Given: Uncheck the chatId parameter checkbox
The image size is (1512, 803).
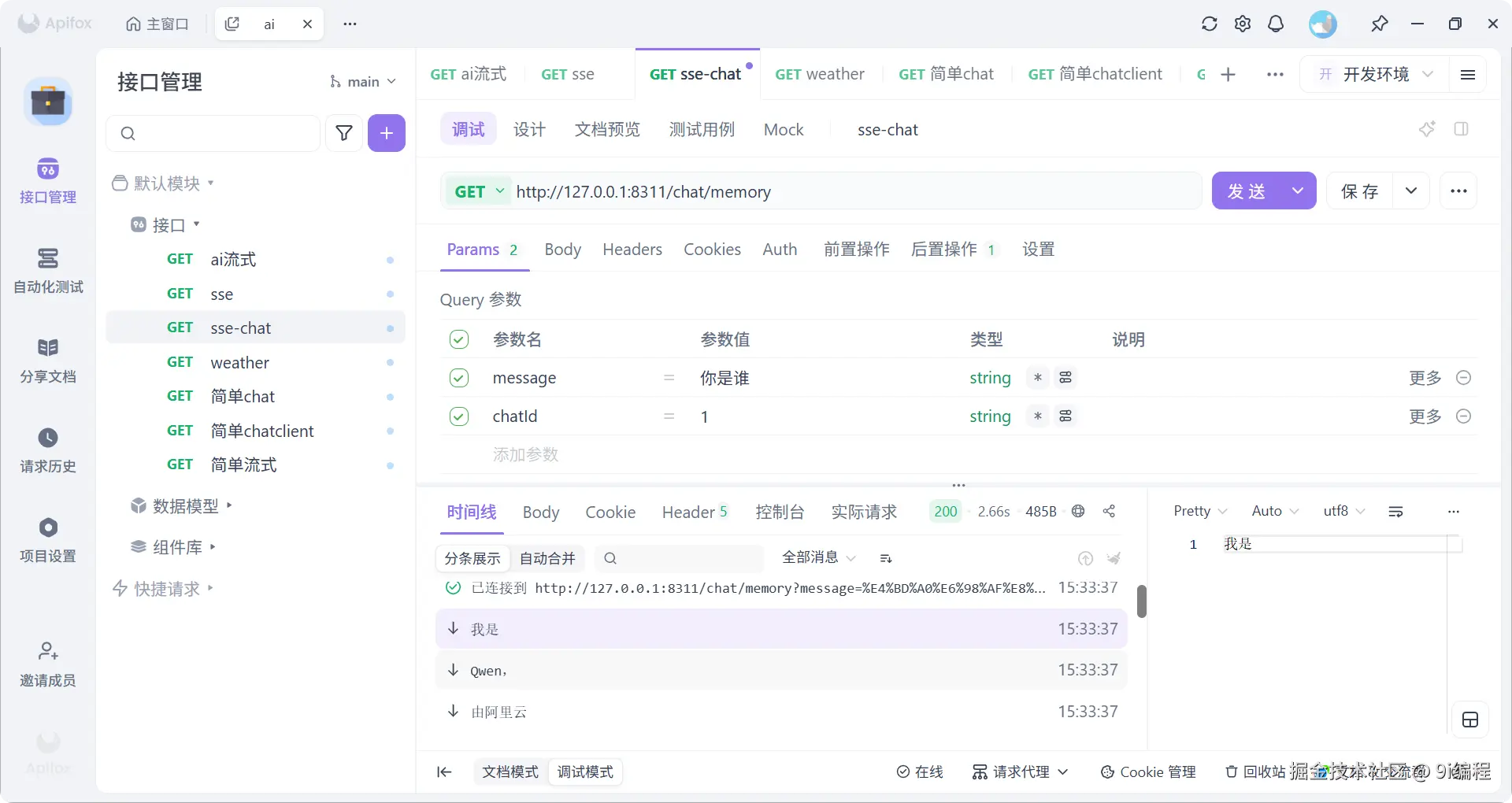Looking at the screenshot, I should 459,416.
